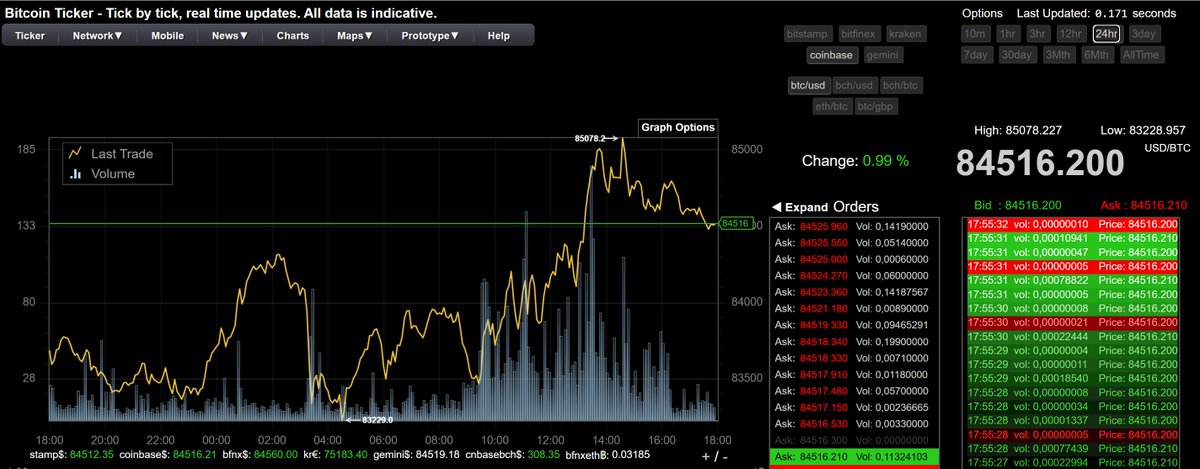
Task: Open the Maps dropdown menu
Action: tap(356, 35)
